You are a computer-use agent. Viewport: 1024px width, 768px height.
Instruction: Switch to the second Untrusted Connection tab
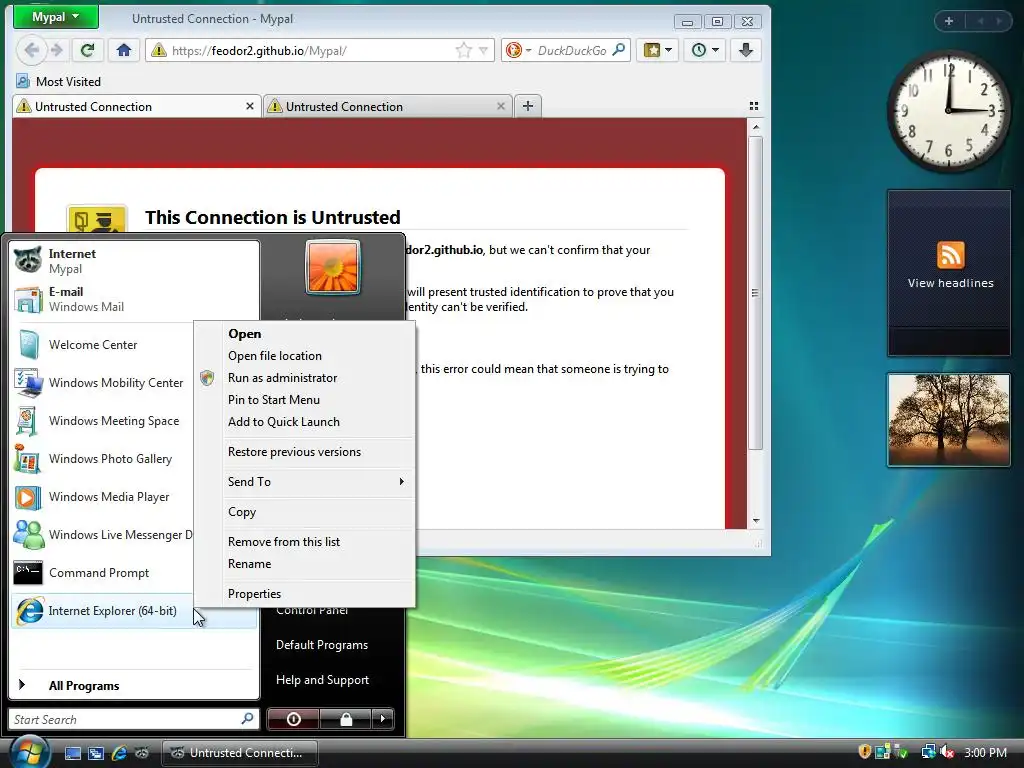click(387, 106)
